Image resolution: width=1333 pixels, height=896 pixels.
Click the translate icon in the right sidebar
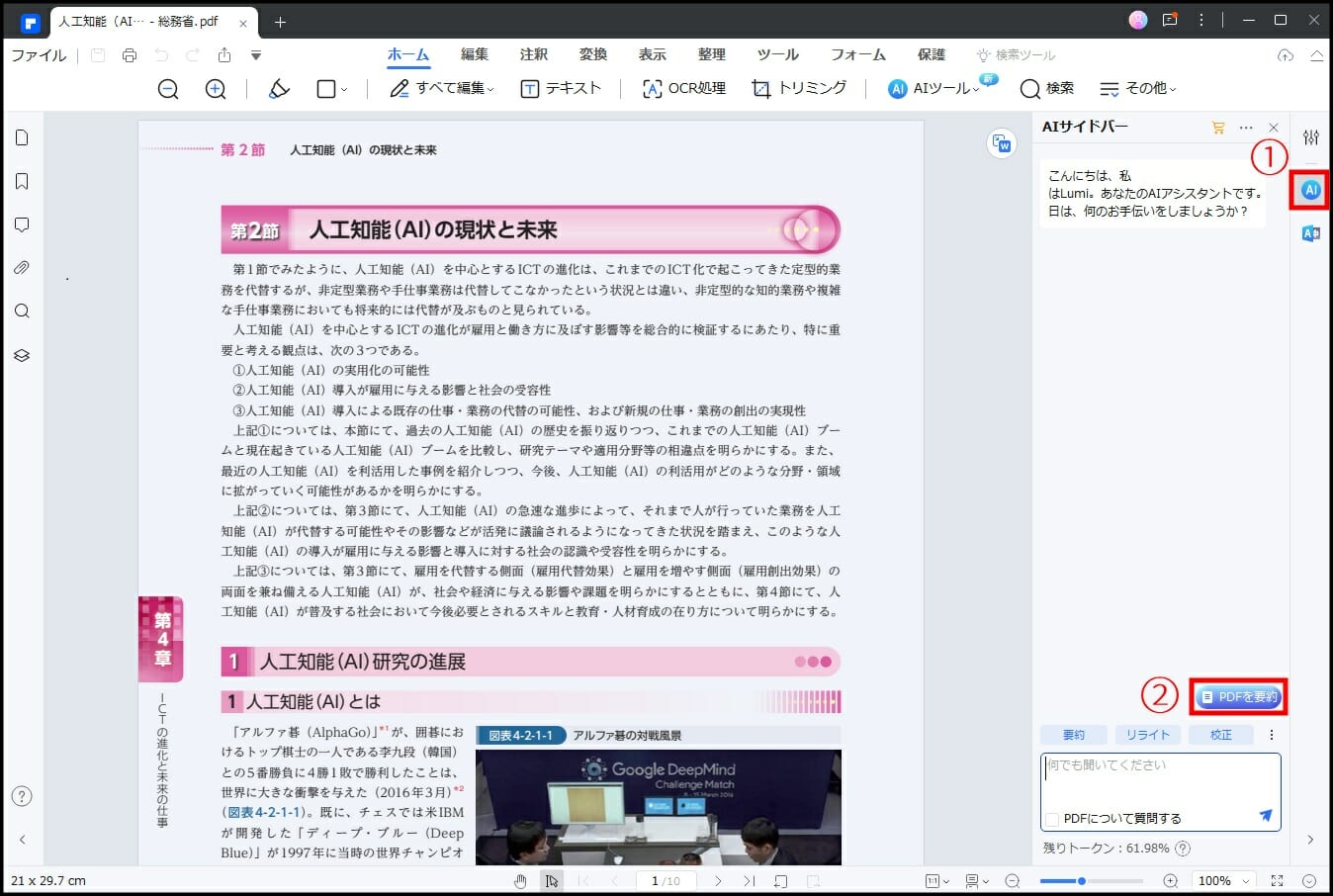click(1309, 233)
